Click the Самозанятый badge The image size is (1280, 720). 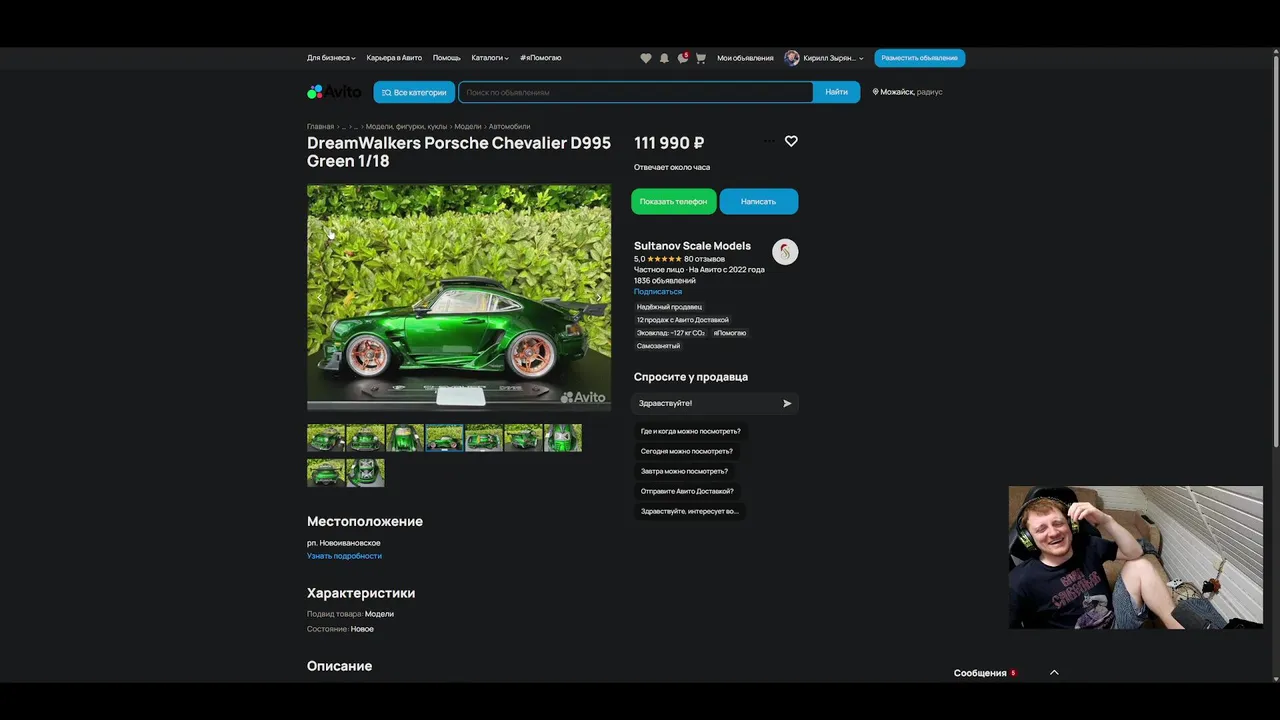[x=658, y=346]
